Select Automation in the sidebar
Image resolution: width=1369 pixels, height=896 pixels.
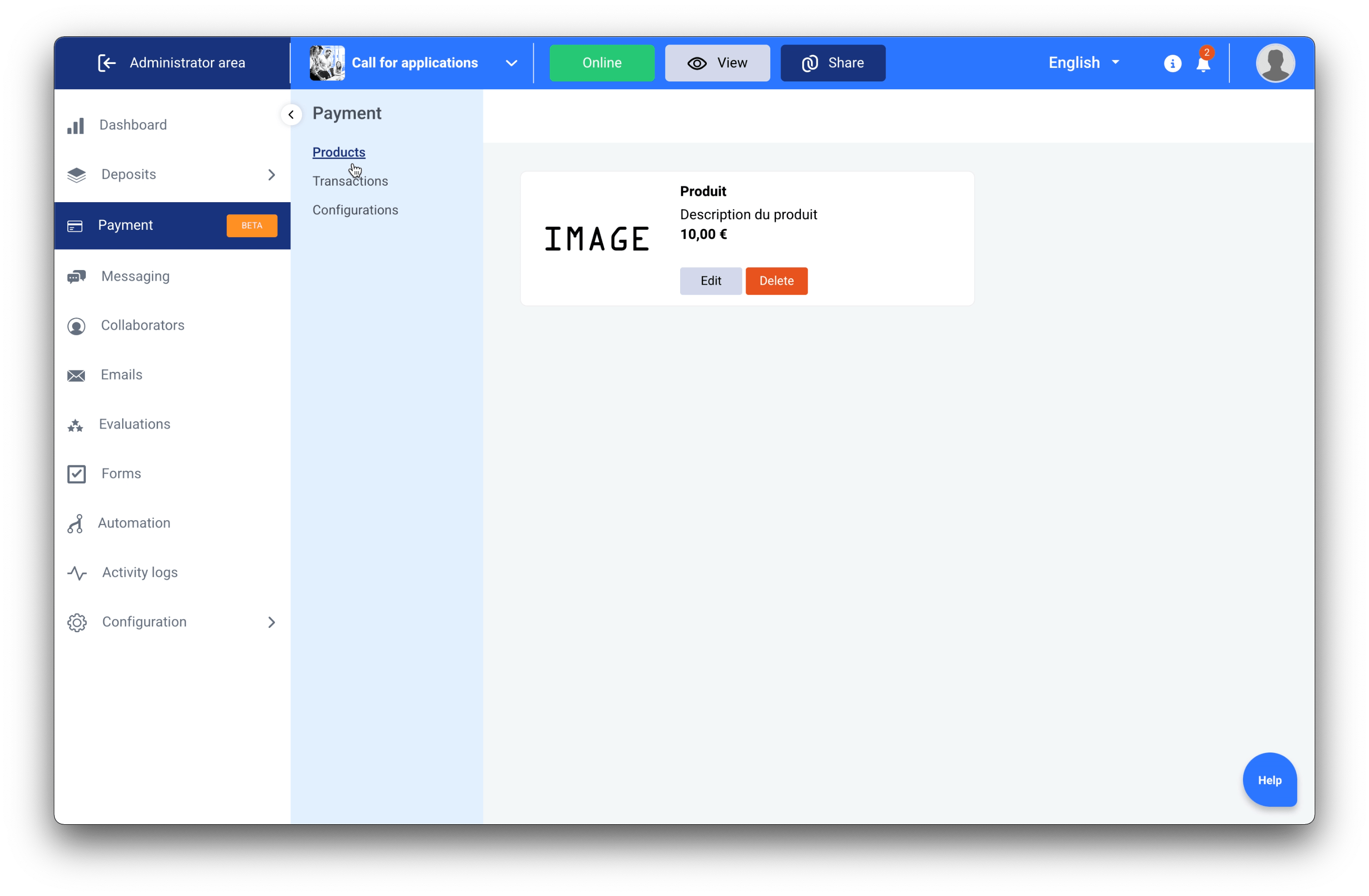point(173,524)
